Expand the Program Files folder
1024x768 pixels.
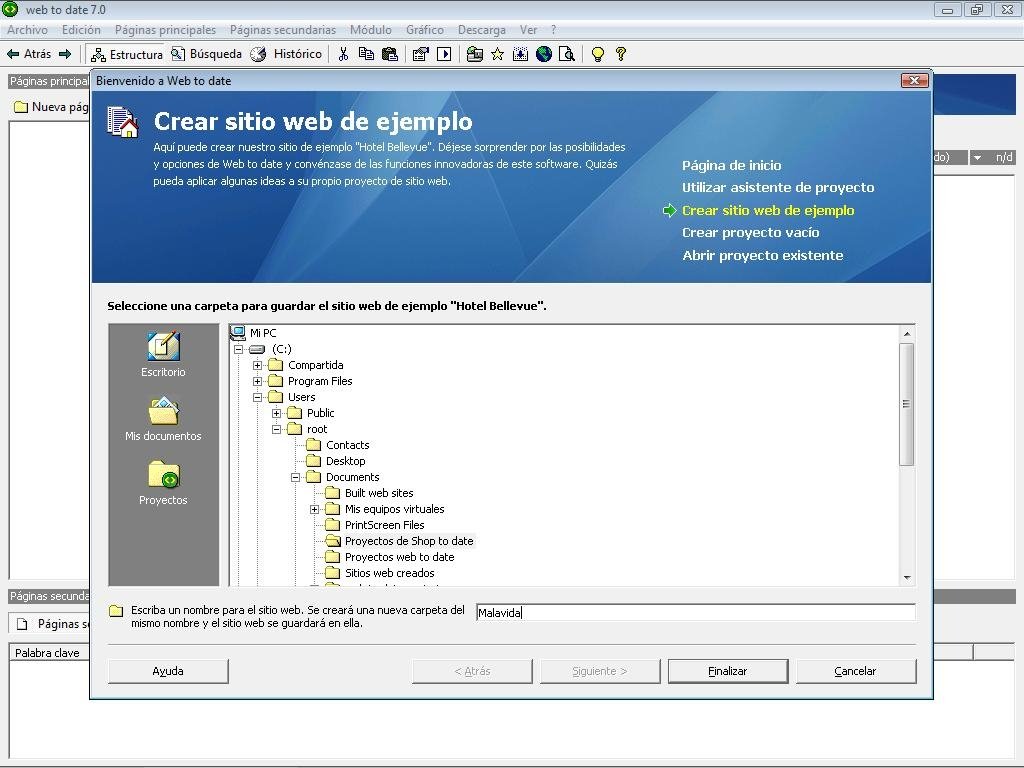pos(257,381)
